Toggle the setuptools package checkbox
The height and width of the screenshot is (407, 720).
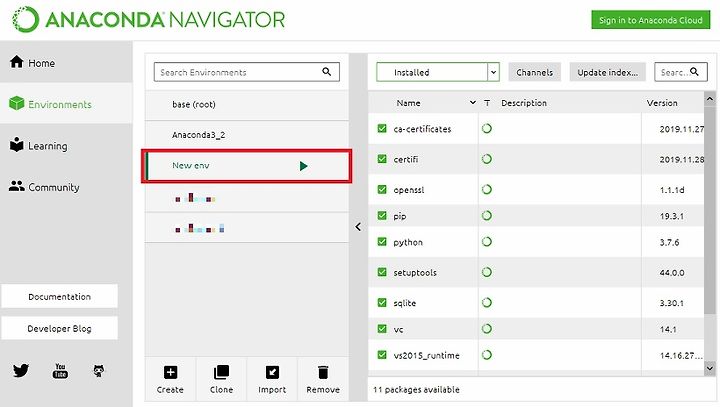[x=382, y=272]
